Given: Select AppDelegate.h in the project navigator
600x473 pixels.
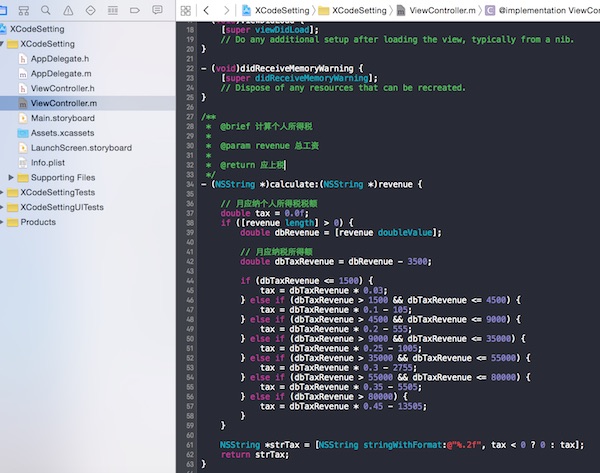Looking at the screenshot, I should (x=60, y=59).
